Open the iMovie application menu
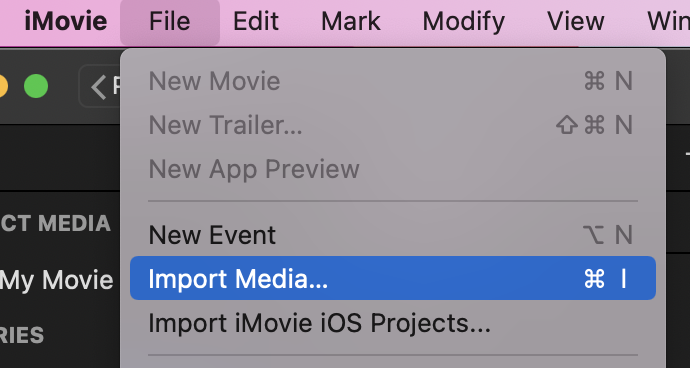Image resolution: width=690 pixels, height=368 pixels. [x=66, y=21]
